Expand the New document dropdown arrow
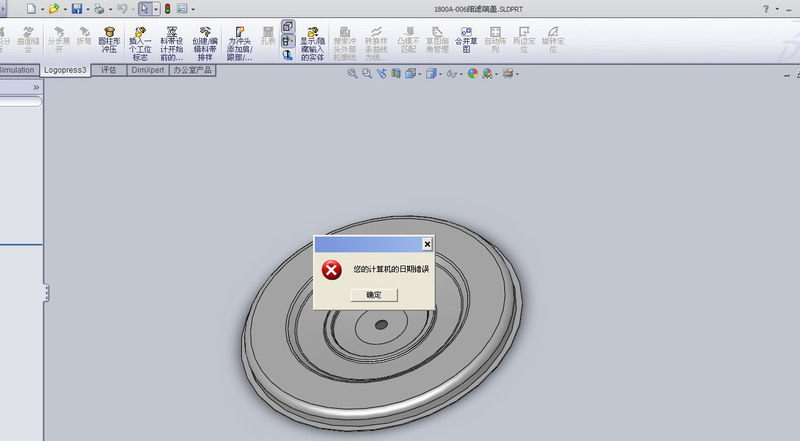This screenshot has height=441, width=800. tap(42, 9)
